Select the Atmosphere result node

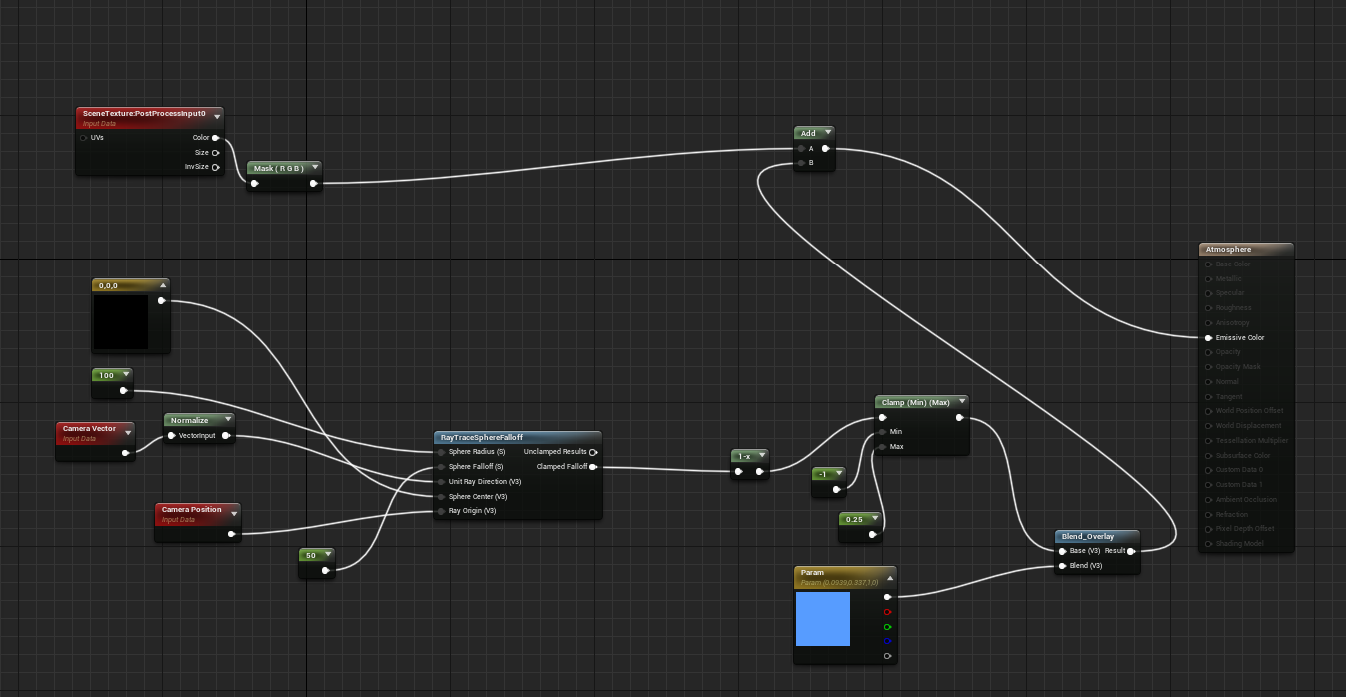coord(1245,249)
